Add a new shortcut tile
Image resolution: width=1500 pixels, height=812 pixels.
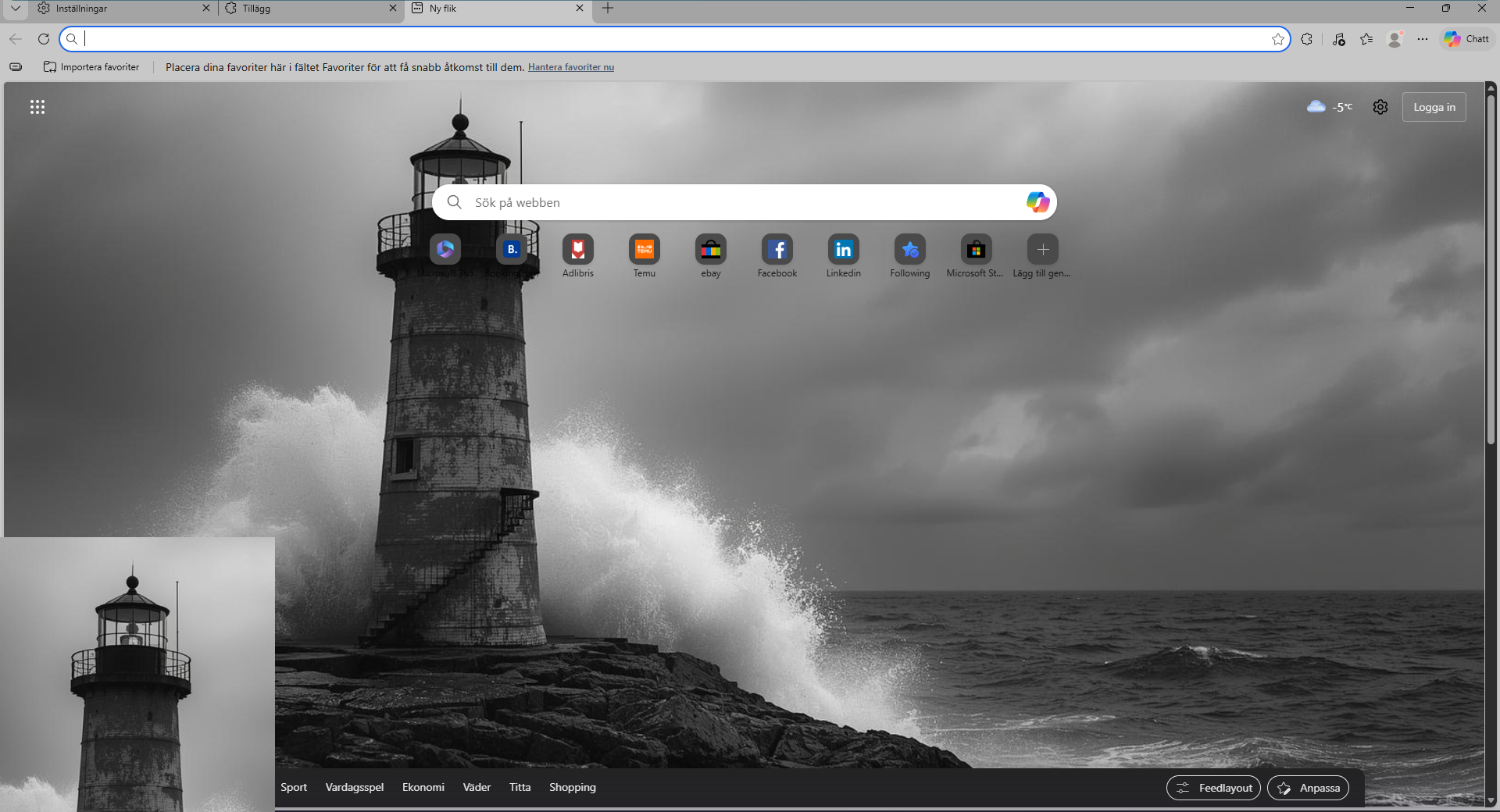tap(1042, 250)
